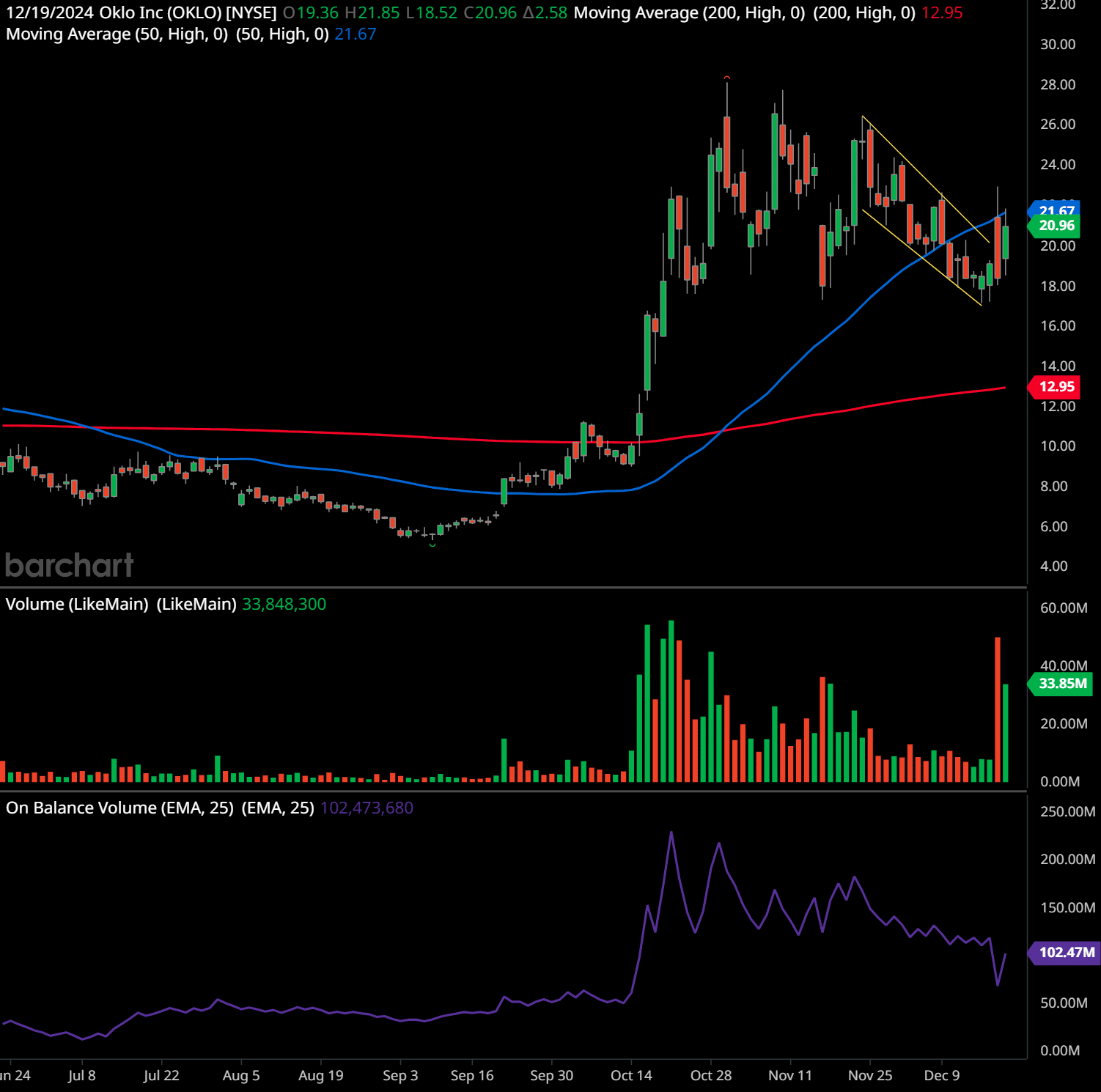Click the Nov 11 date label
Screen dimensions: 1101x1092
click(790, 1076)
